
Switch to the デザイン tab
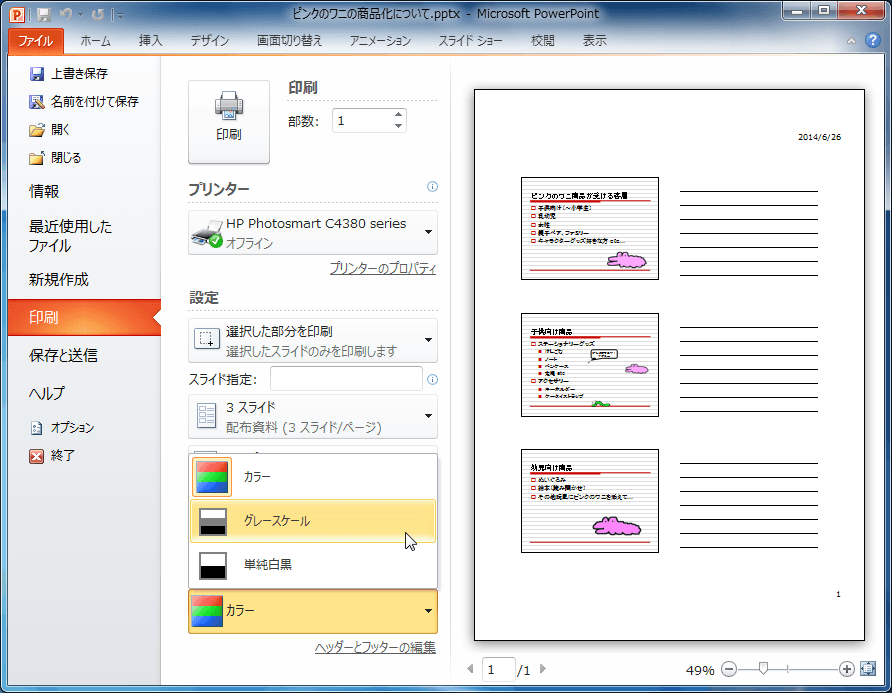click(x=209, y=41)
